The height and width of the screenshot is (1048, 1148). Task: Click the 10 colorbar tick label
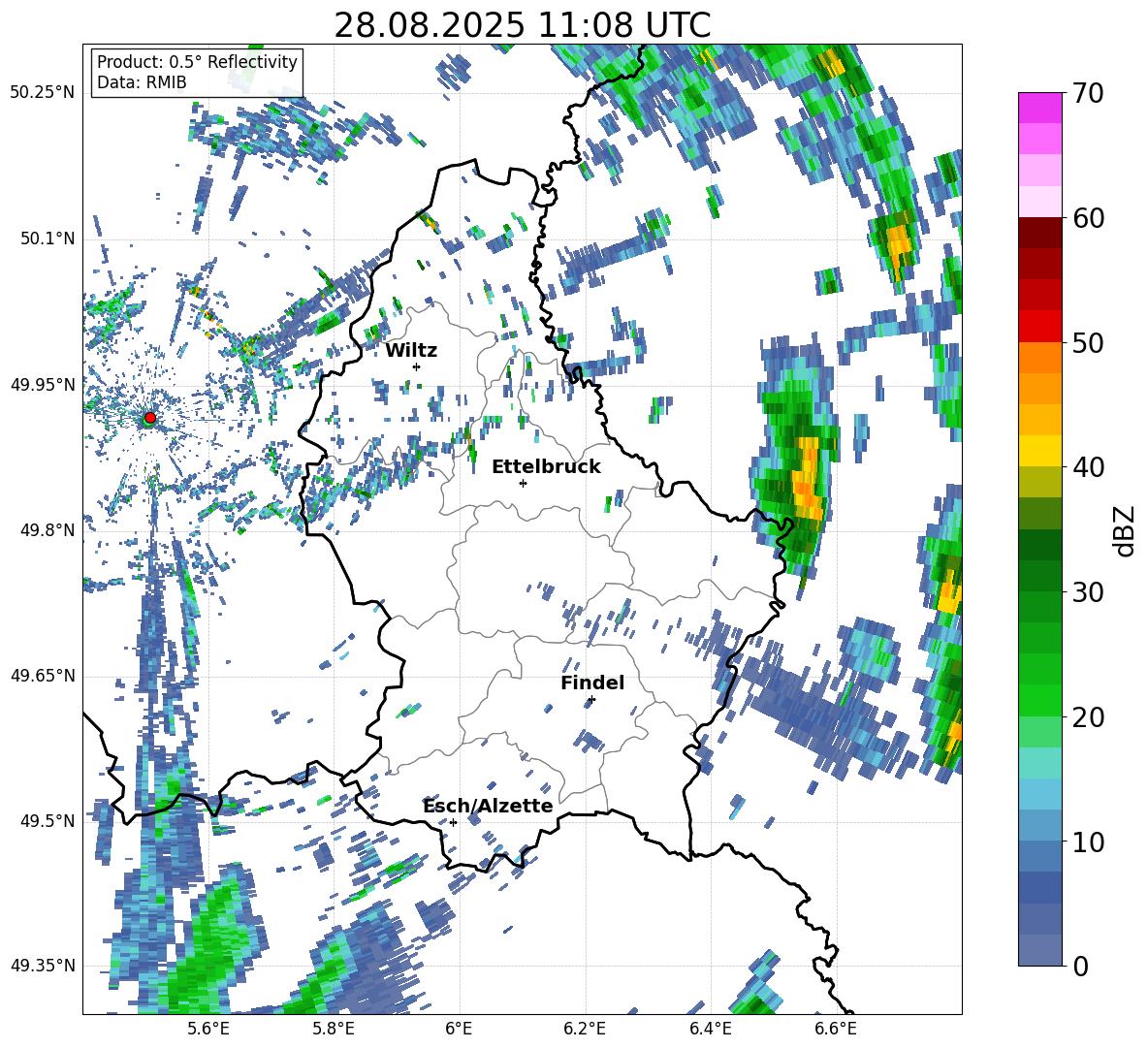click(x=1088, y=842)
